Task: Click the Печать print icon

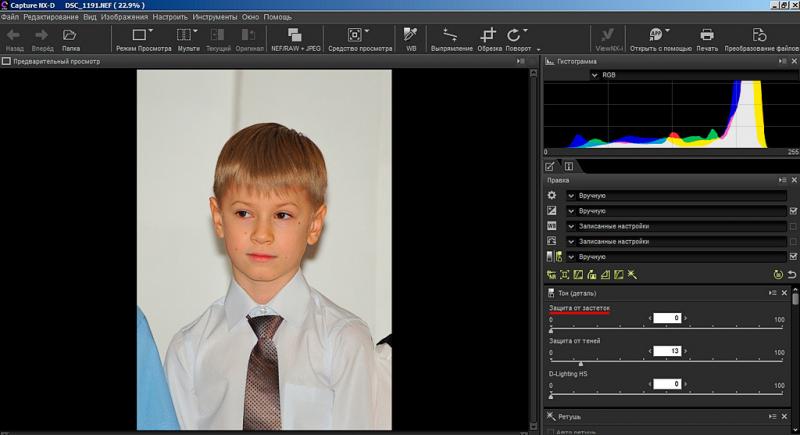Action: pyautogui.click(x=707, y=35)
